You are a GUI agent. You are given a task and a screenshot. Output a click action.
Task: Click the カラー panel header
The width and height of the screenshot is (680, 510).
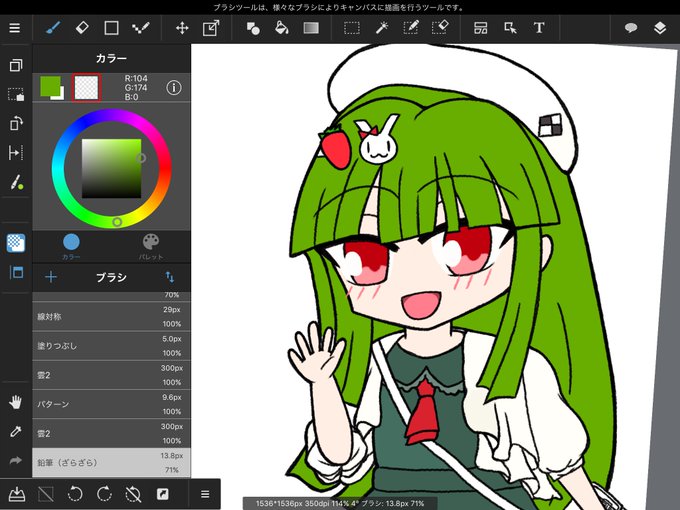(111, 59)
